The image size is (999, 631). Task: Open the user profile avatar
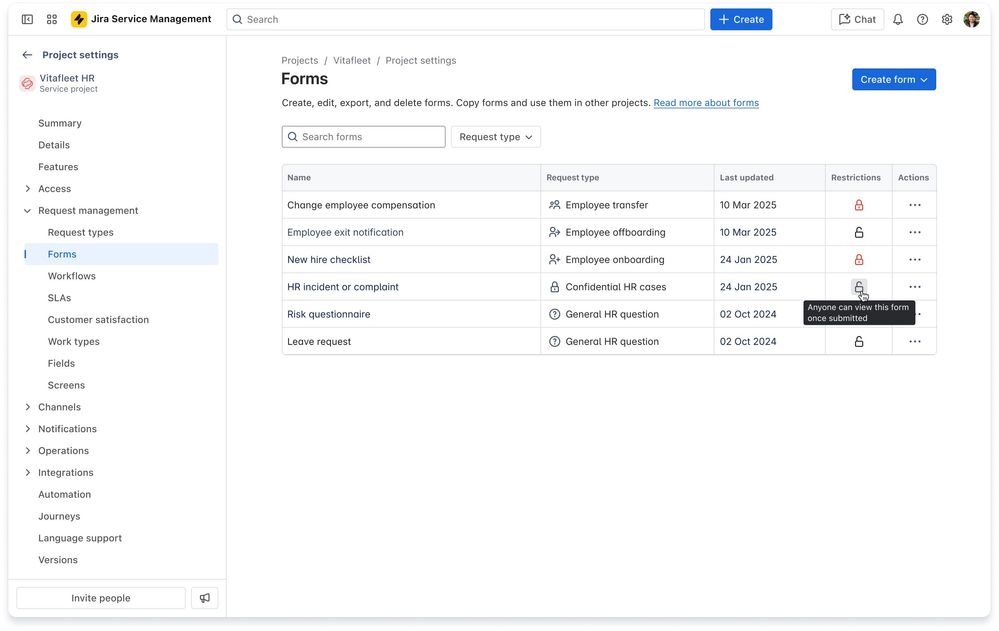(x=971, y=19)
